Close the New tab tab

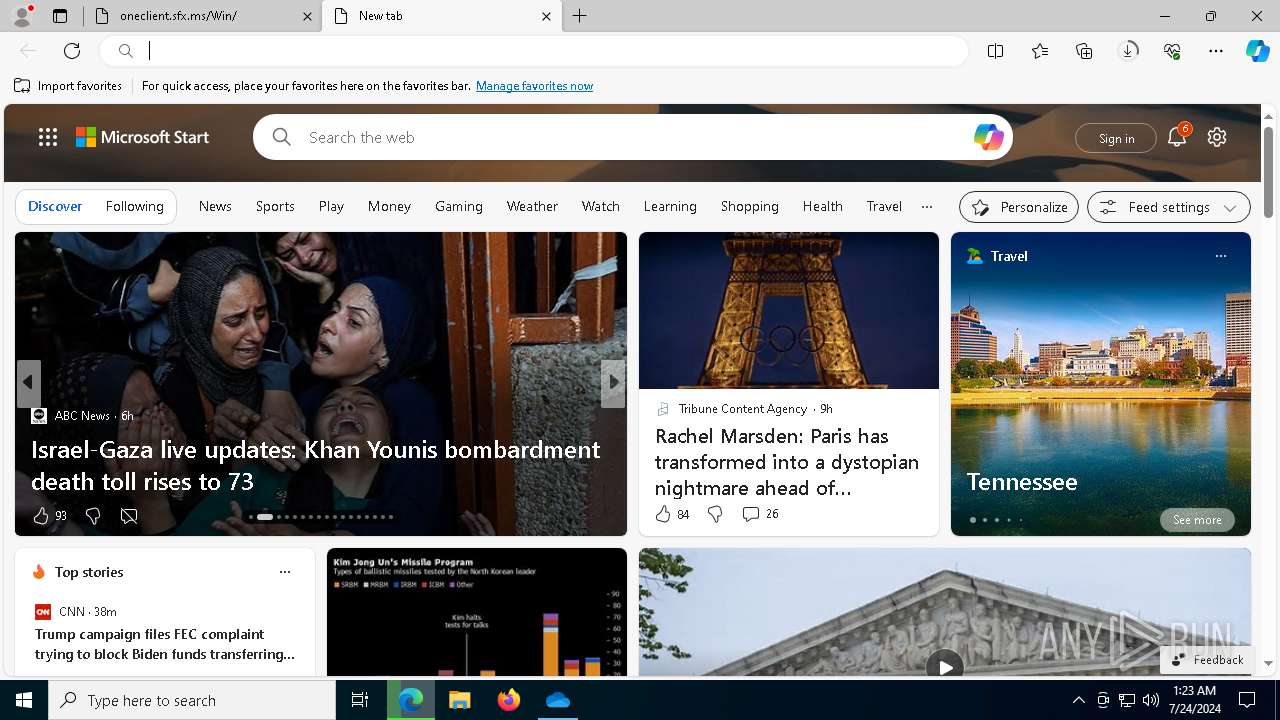(546, 16)
